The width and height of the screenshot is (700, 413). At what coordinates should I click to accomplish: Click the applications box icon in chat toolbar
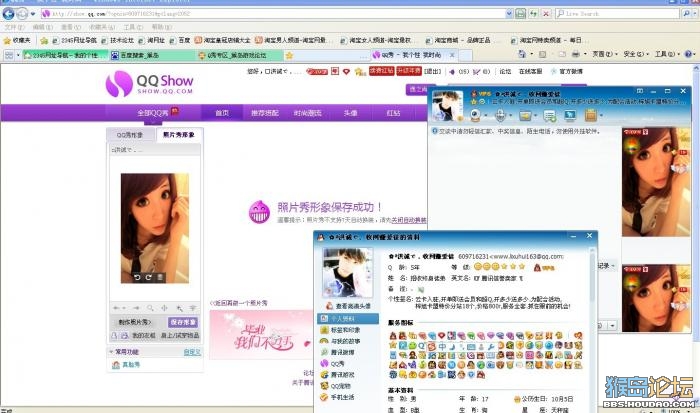[x=591, y=116]
